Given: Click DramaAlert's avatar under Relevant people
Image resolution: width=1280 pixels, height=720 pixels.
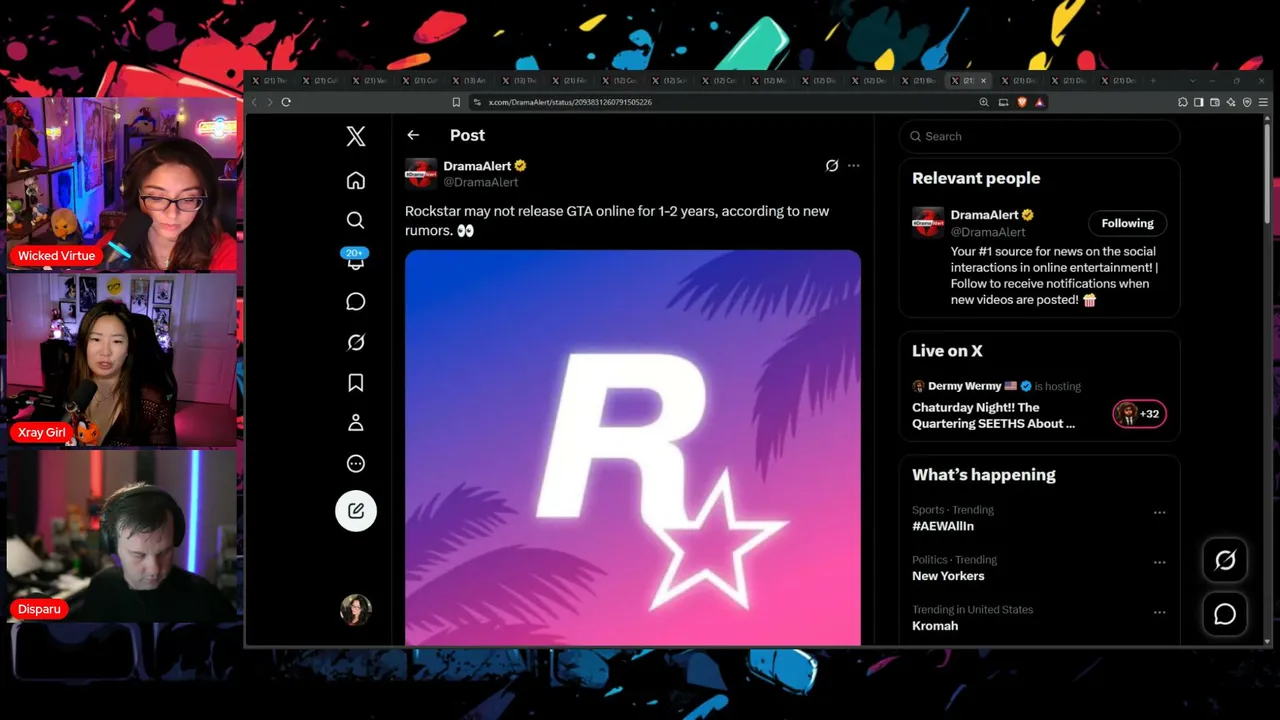Looking at the screenshot, I should [928, 222].
